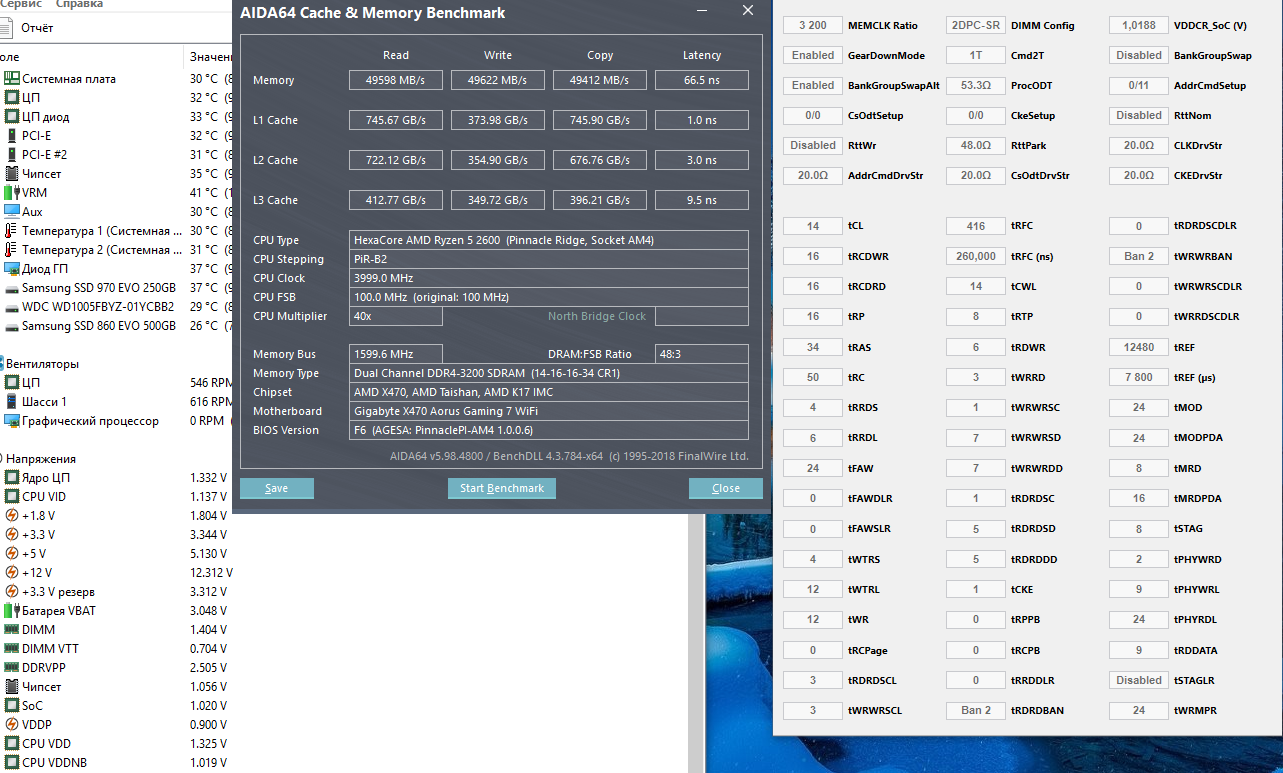Click the thermometer icon for Температура 2

click(12, 250)
